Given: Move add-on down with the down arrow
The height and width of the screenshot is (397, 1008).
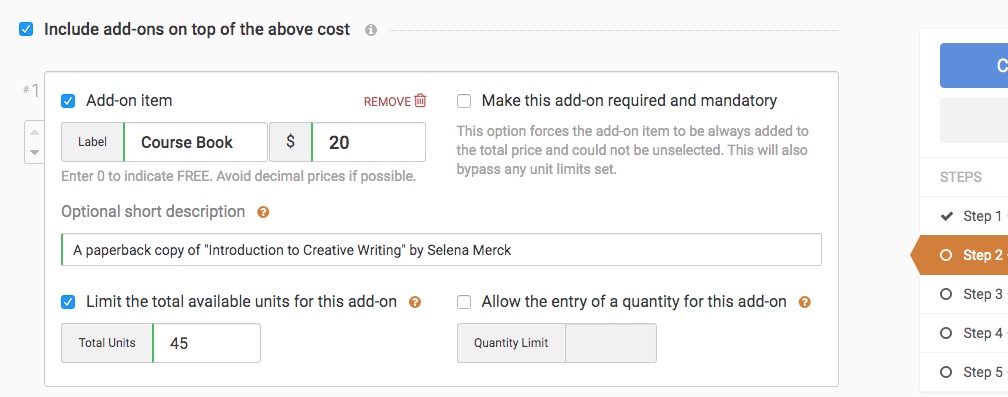Looking at the screenshot, I should [x=35, y=153].
